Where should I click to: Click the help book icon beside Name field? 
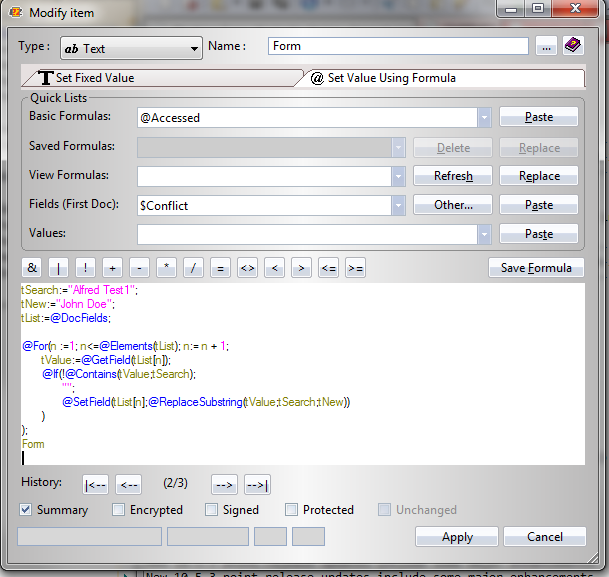click(x=572, y=46)
